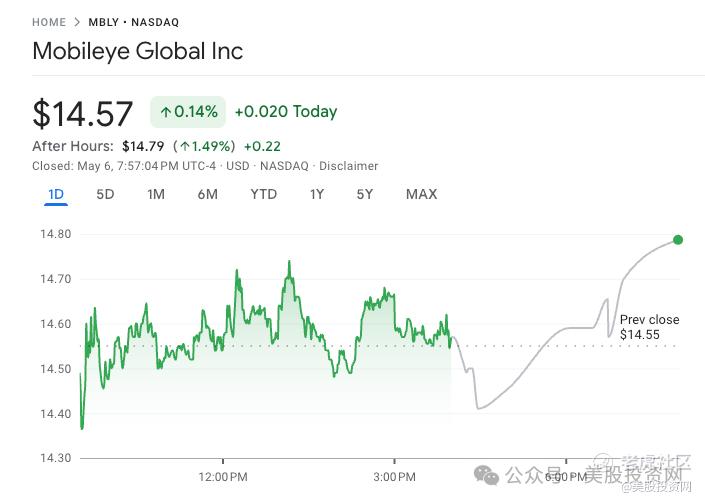The width and height of the screenshot is (705, 503).
Task: Click the MBLY · NASDAQ breadcrumb
Action: coord(134,22)
